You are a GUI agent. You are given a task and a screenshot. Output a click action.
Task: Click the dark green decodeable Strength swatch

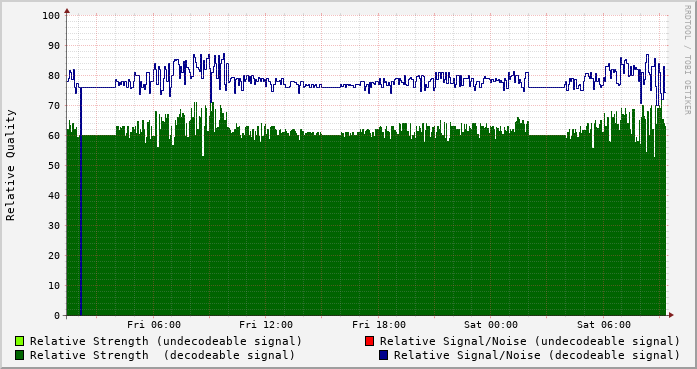pos(20,355)
